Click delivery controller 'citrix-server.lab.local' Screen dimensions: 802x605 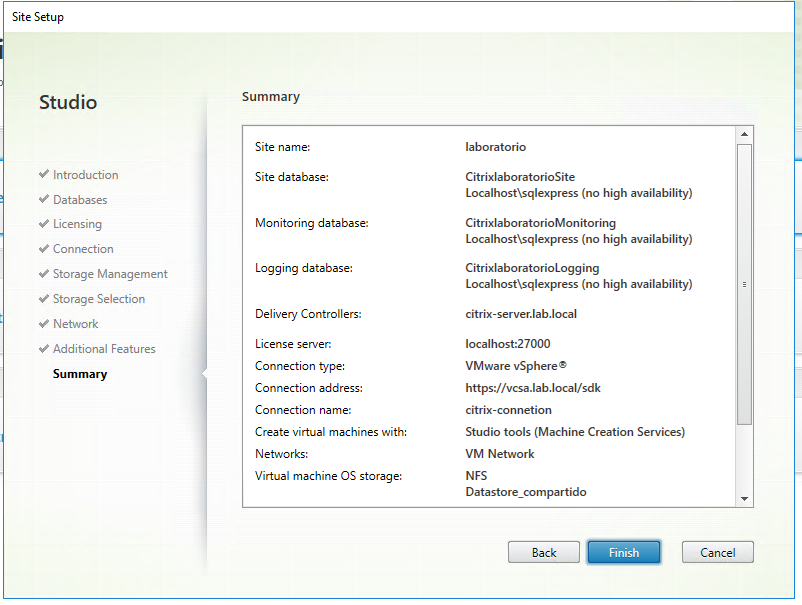[521, 314]
